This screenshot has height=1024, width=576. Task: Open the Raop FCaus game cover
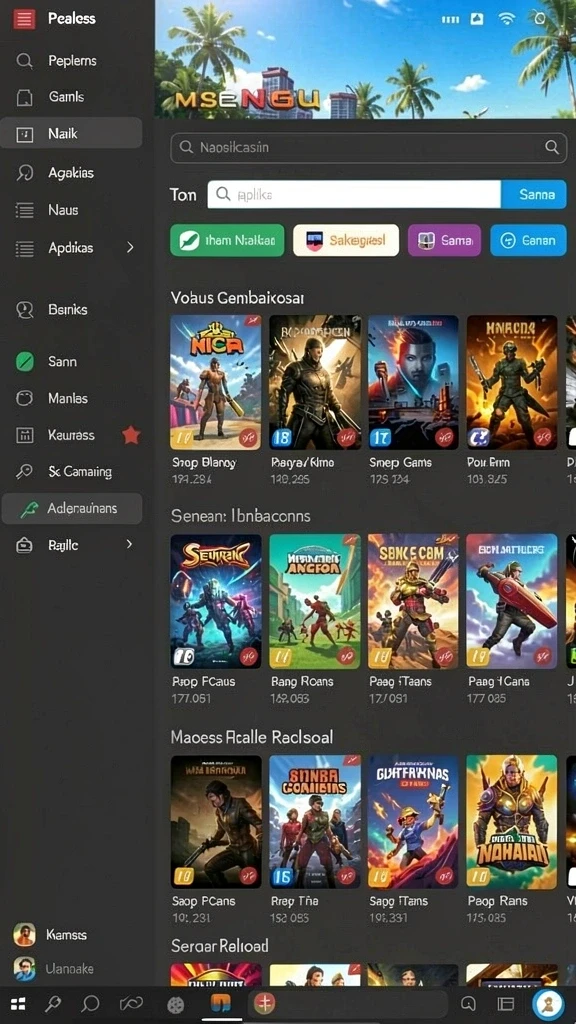click(x=216, y=601)
